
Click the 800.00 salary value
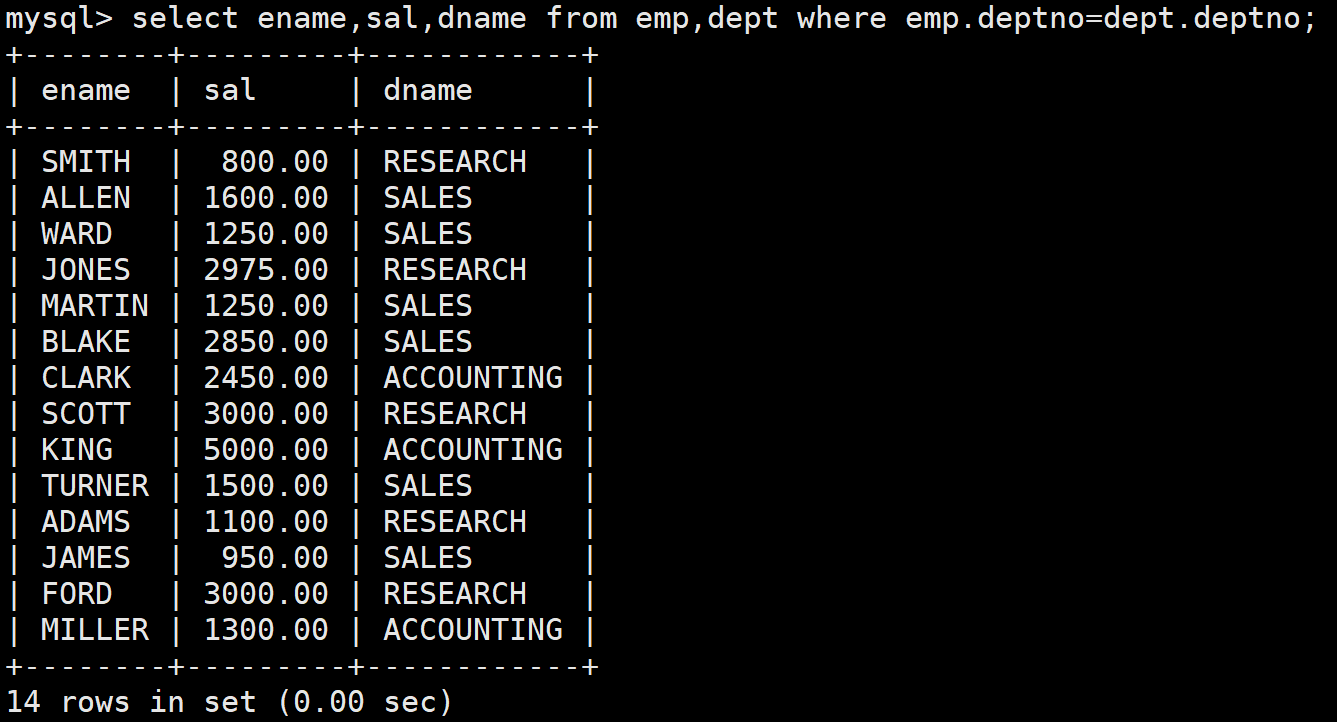[x=275, y=162]
